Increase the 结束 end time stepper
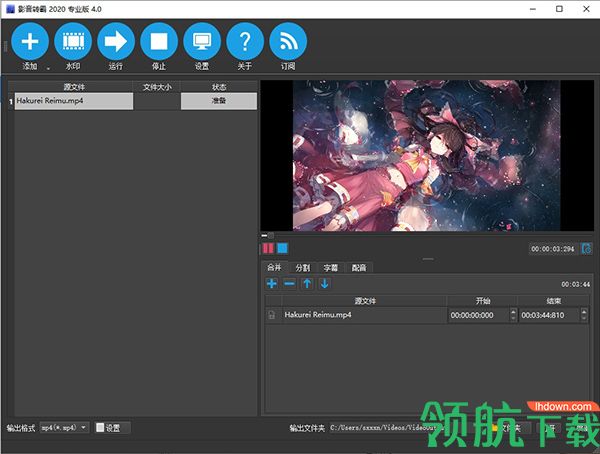 584,312
